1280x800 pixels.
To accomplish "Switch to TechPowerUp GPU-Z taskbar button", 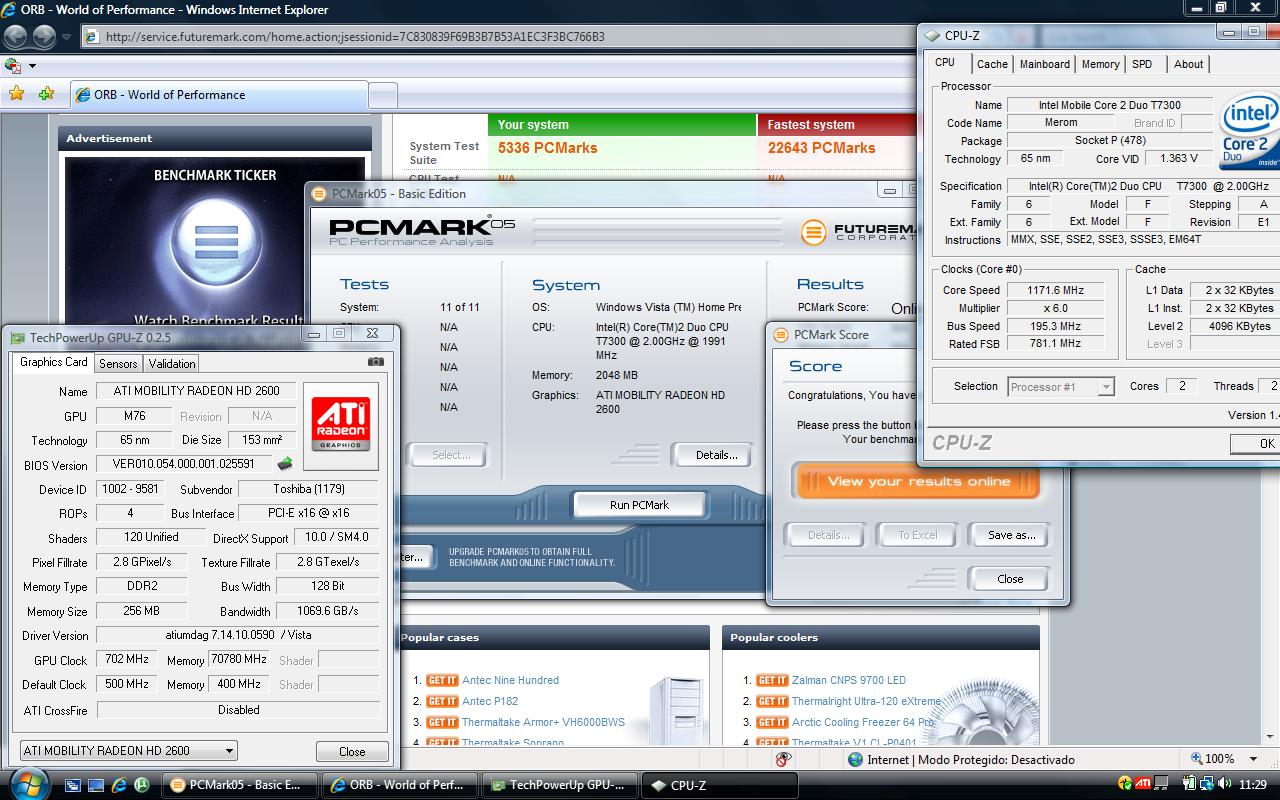I will click(560, 785).
